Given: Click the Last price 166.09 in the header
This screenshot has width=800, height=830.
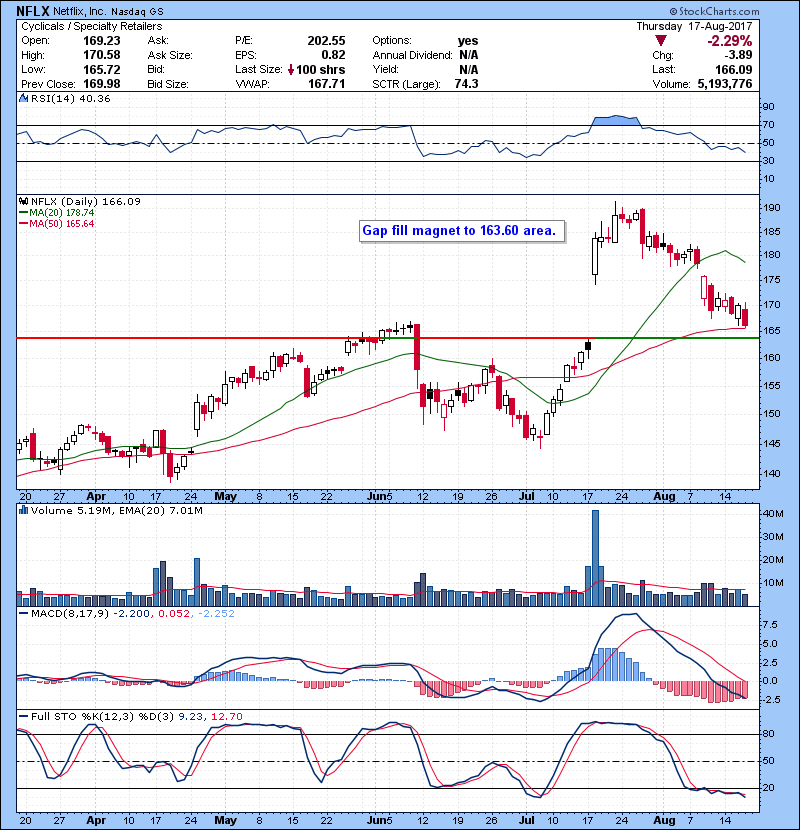Looking at the screenshot, I should click(x=733, y=70).
